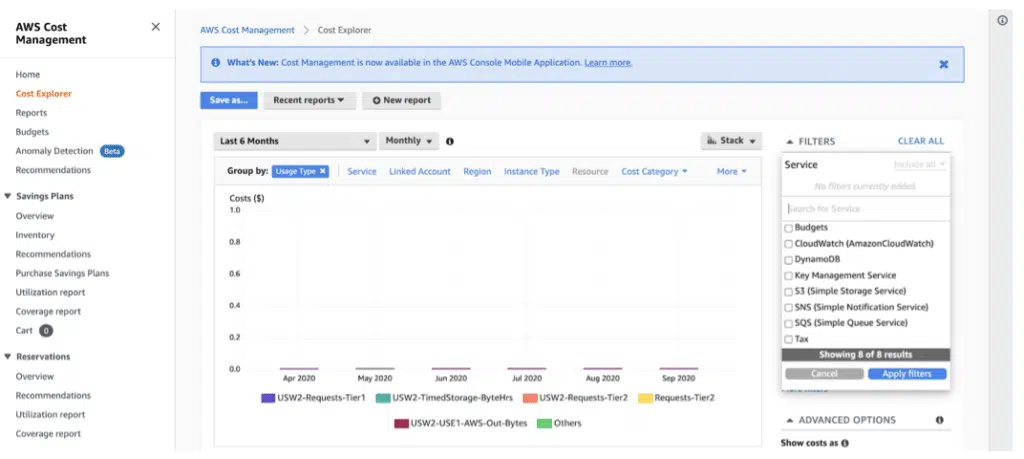Viewport: 1024px width, 459px height.
Task: Open the Include all dropdown for Service
Action: (920, 165)
